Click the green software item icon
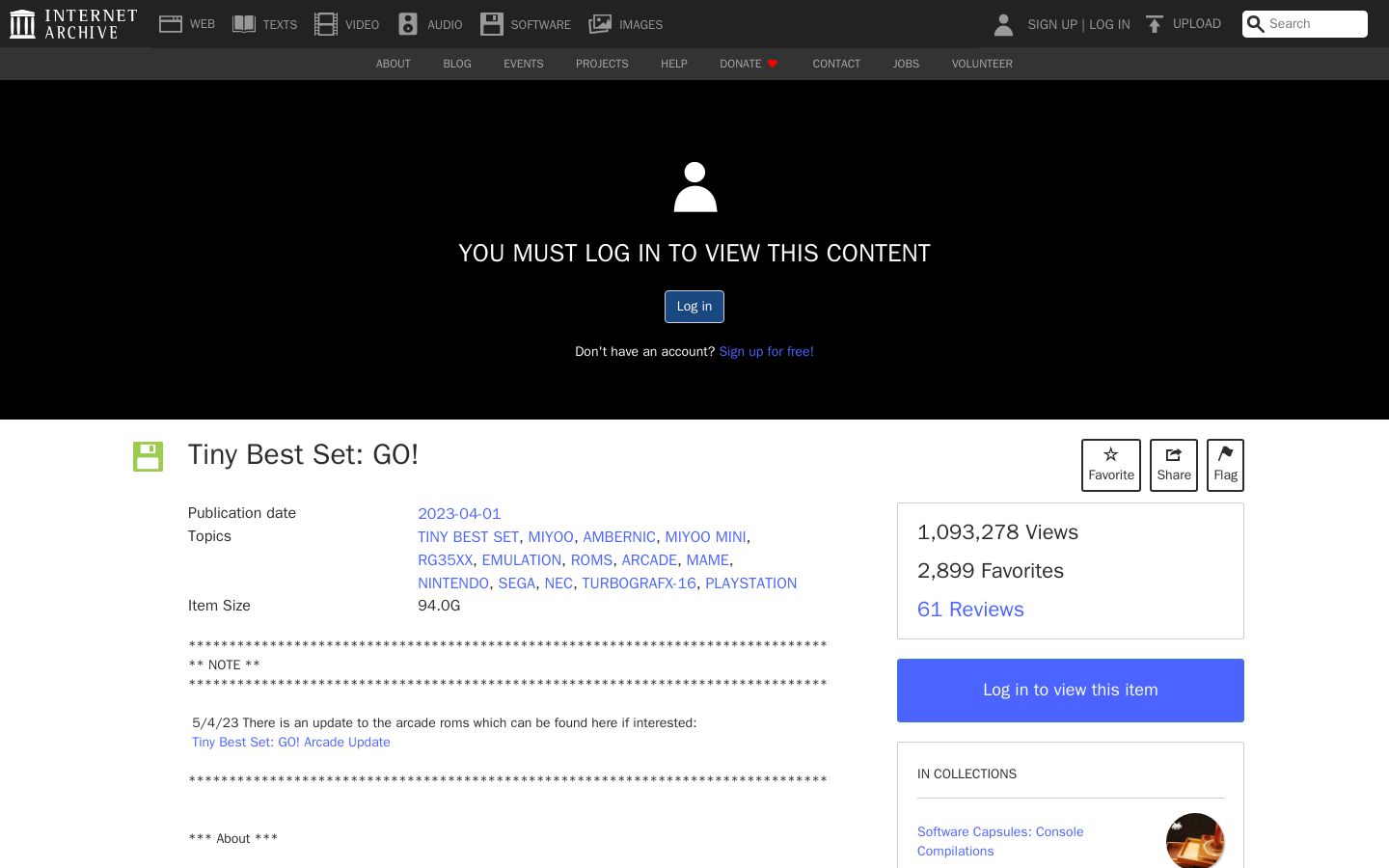This screenshot has width=1389, height=868. (148, 456)
